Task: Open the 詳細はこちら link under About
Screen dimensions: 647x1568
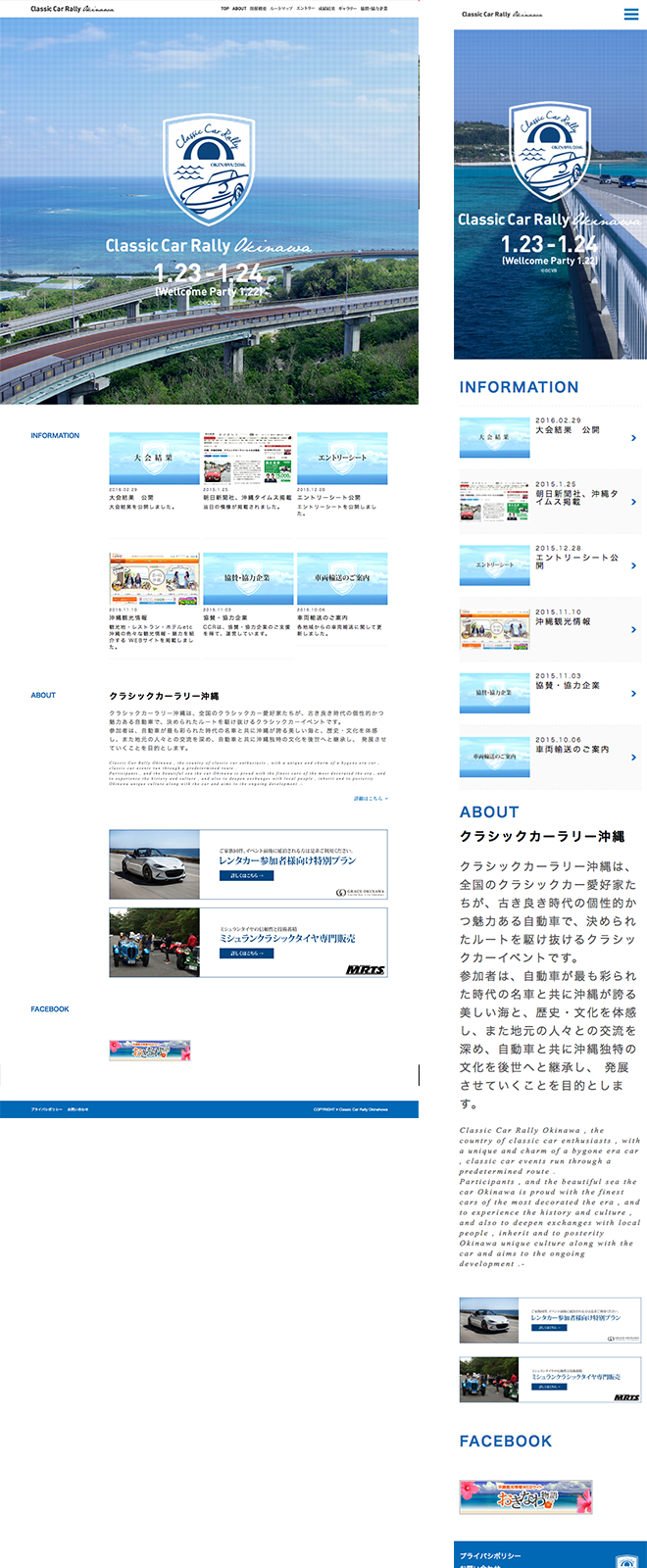Action: [371, 799]
